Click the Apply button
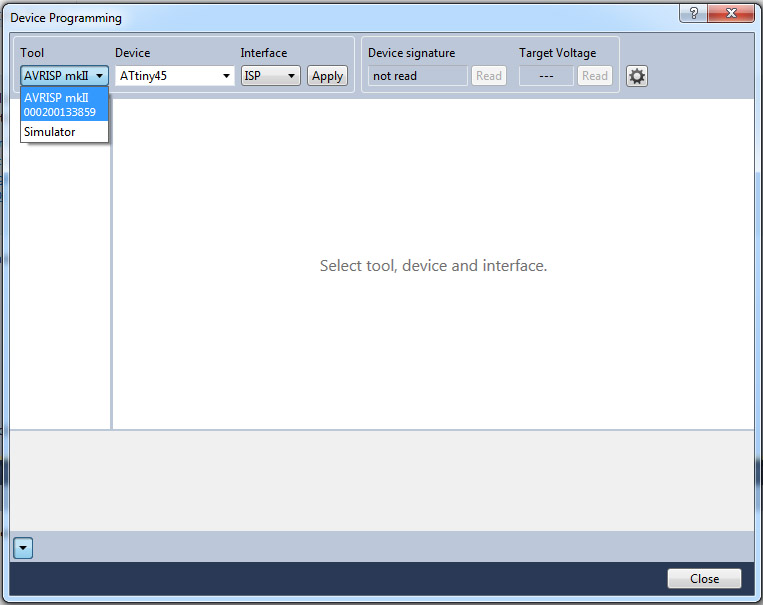The image size is (763, 605). [x=327, y=76]
